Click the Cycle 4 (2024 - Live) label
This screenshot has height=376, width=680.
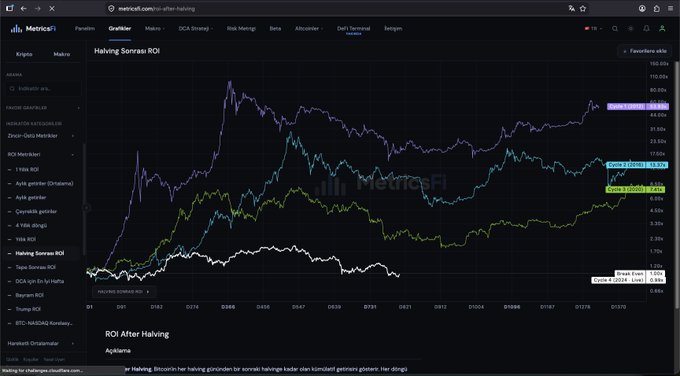(x=619, y=280)
